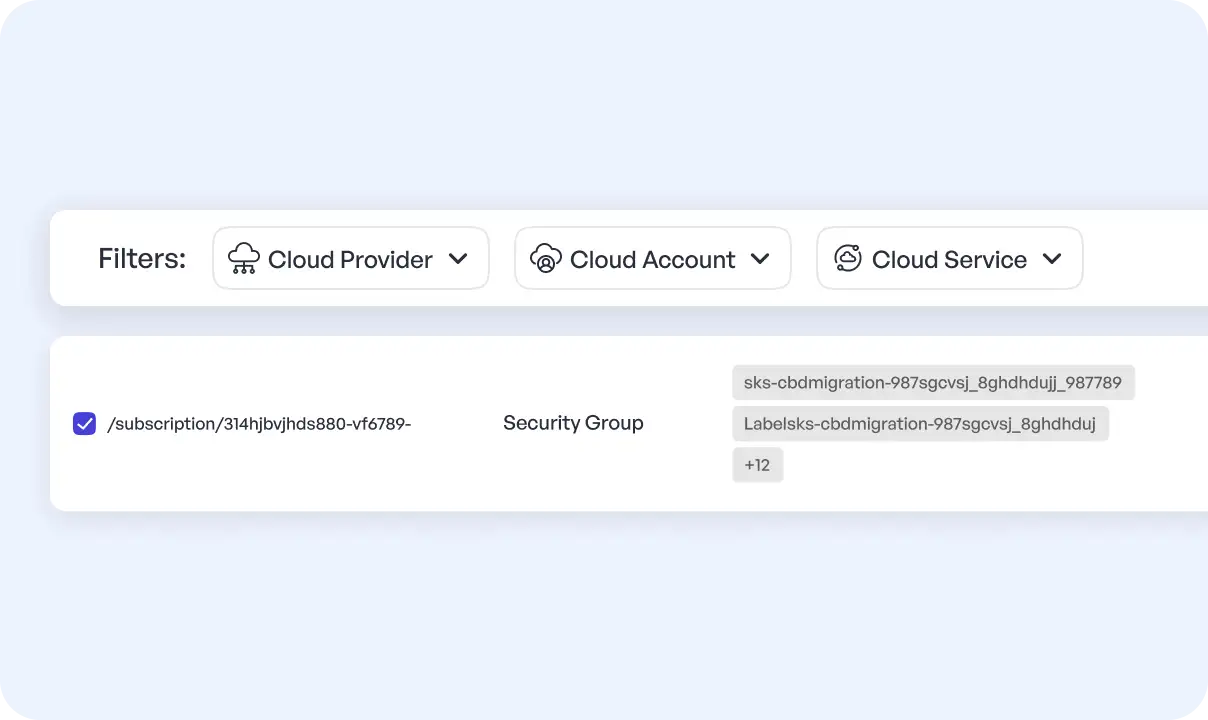The height and width of the screenshot is (720, 1208).
Task: Select the Security Group entry
Action: point(573,423)
